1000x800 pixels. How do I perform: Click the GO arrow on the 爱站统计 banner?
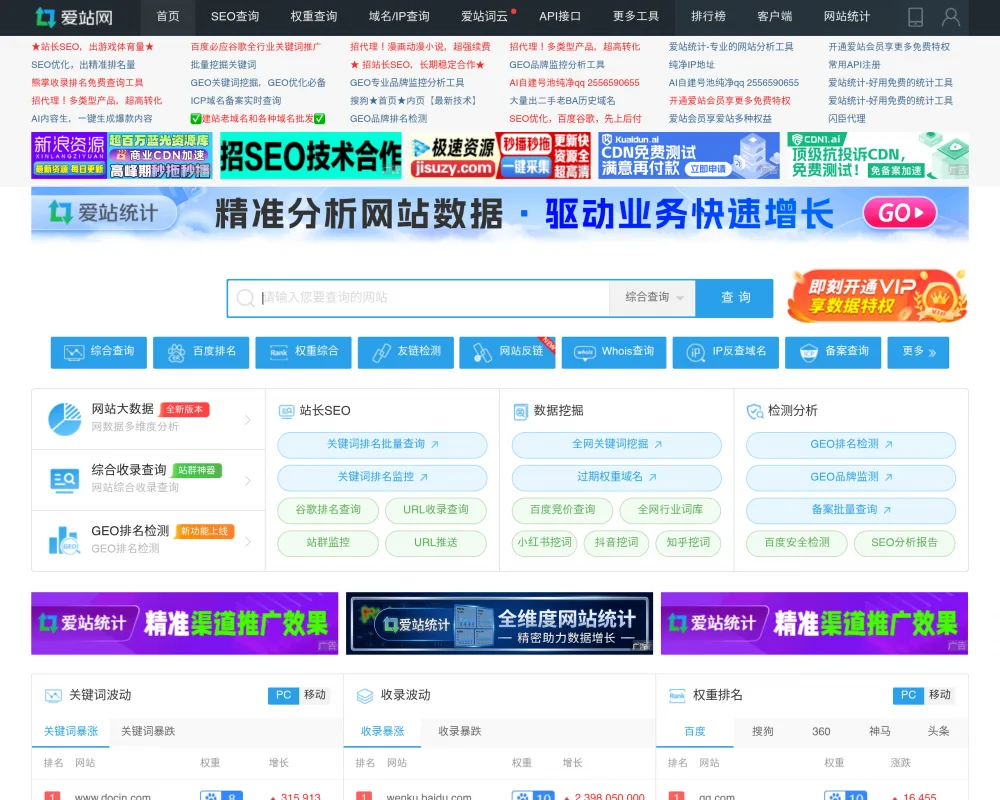pyautogui.click(x=900, y=213)
